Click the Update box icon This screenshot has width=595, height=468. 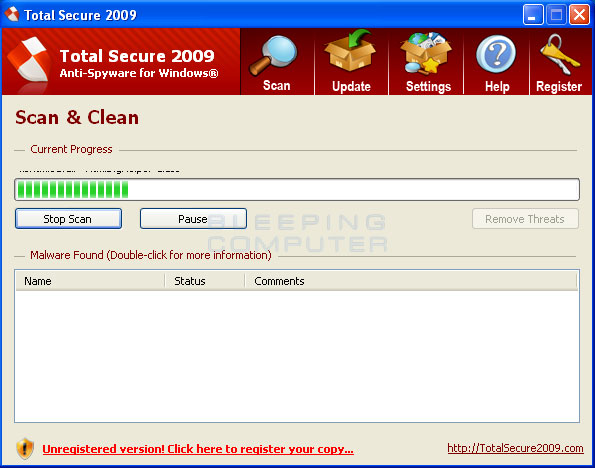tap(350, 51)
